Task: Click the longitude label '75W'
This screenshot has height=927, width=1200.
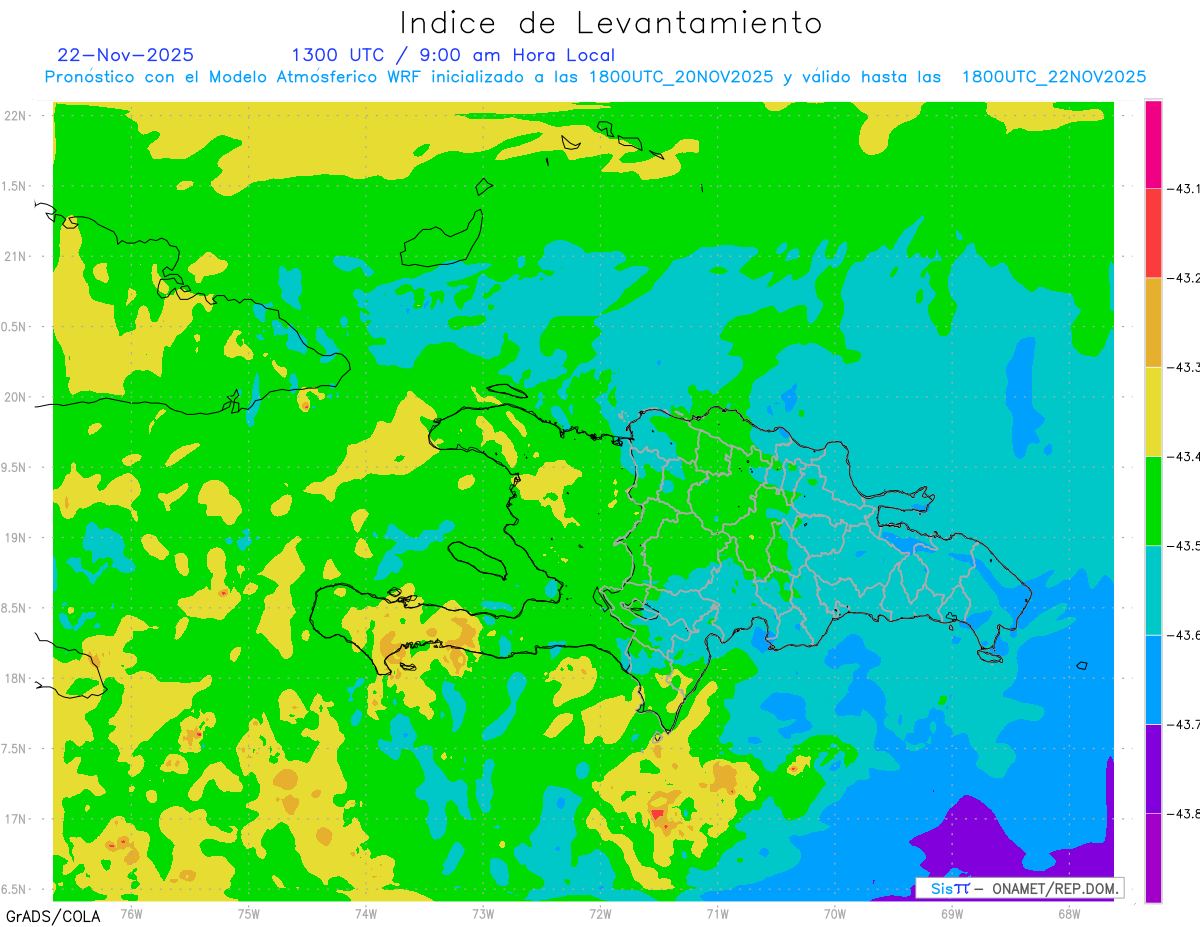Action: [248, 913]
